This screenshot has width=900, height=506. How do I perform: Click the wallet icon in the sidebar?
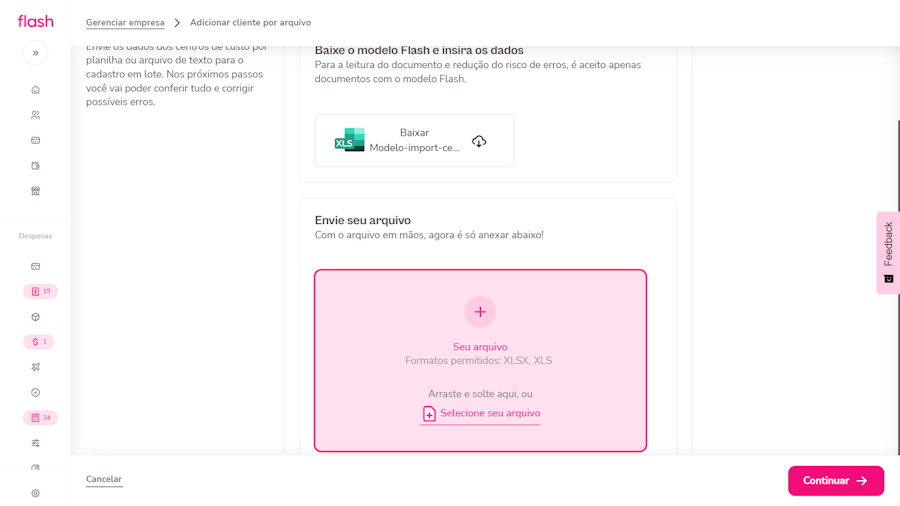35,166
